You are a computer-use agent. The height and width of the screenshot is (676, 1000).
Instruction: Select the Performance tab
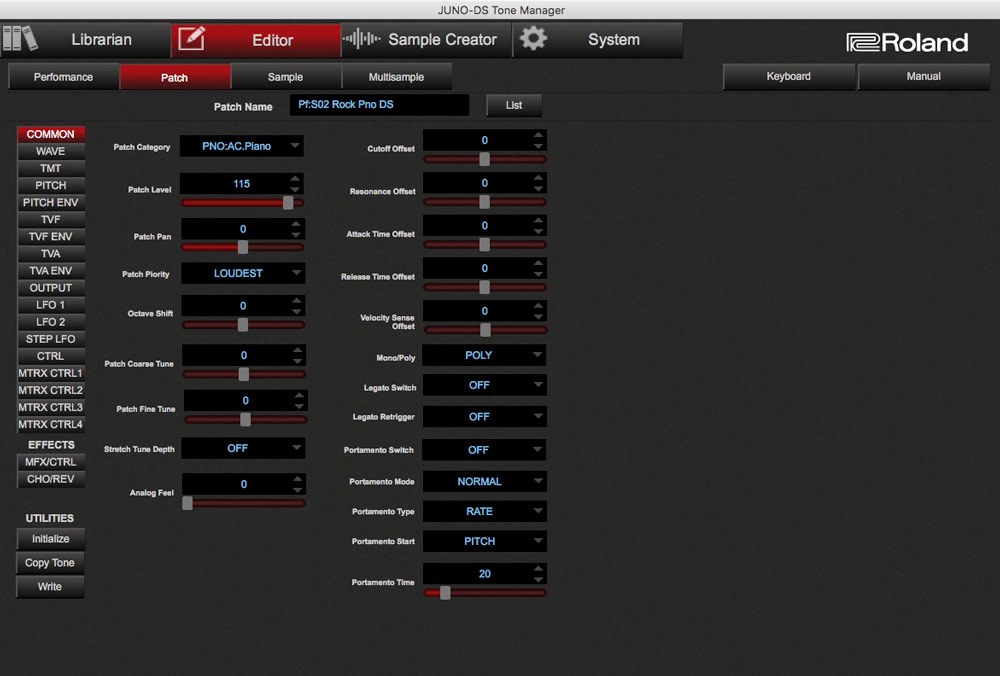[x=63, y=77]
